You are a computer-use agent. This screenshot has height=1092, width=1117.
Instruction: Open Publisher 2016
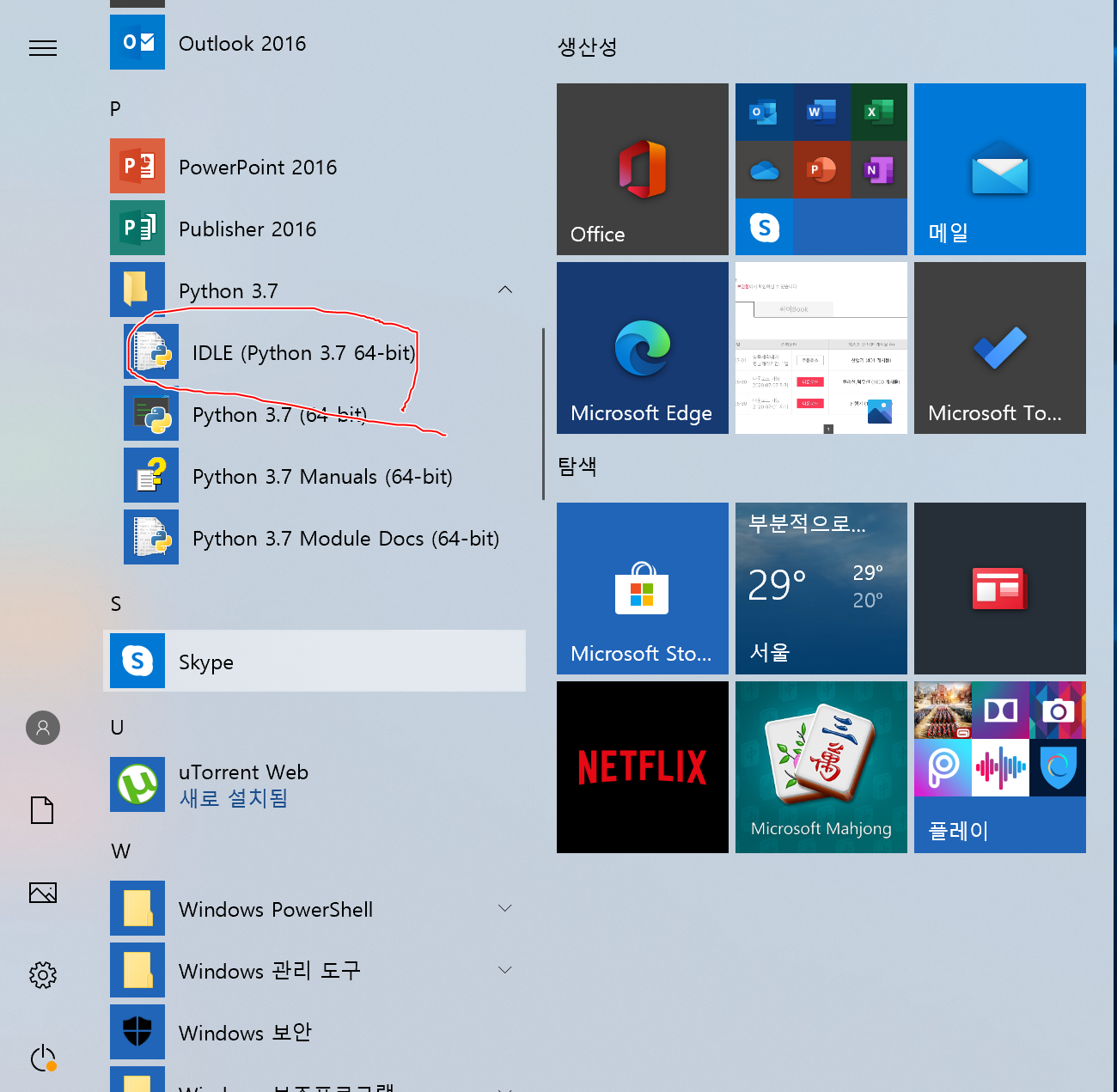pyautogui.click(x=314, y=229)
